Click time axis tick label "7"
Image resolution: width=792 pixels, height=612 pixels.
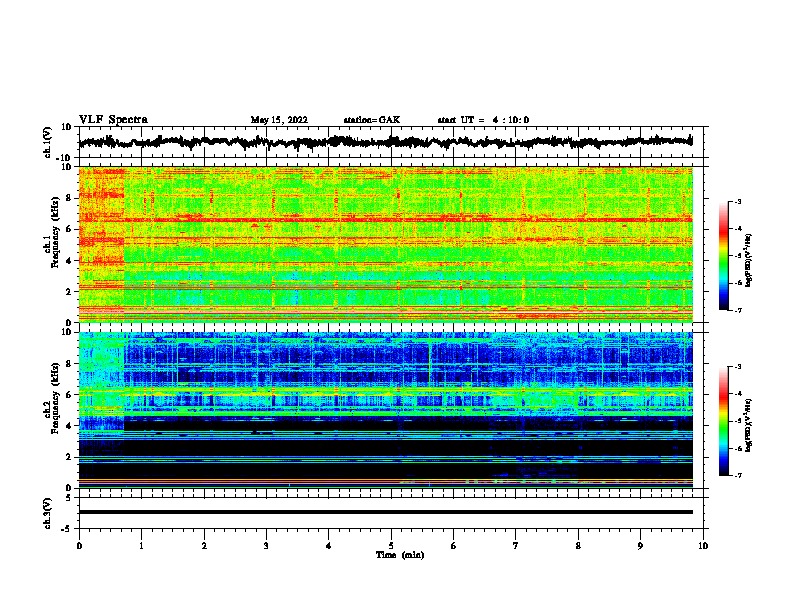[x=516, y=546]
